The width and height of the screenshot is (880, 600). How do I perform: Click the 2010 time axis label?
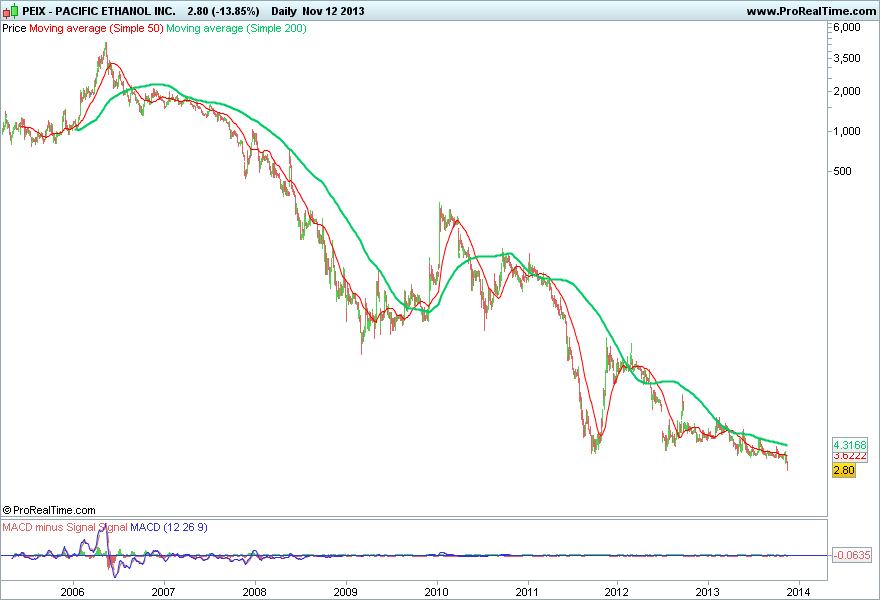tap(436, 592)
